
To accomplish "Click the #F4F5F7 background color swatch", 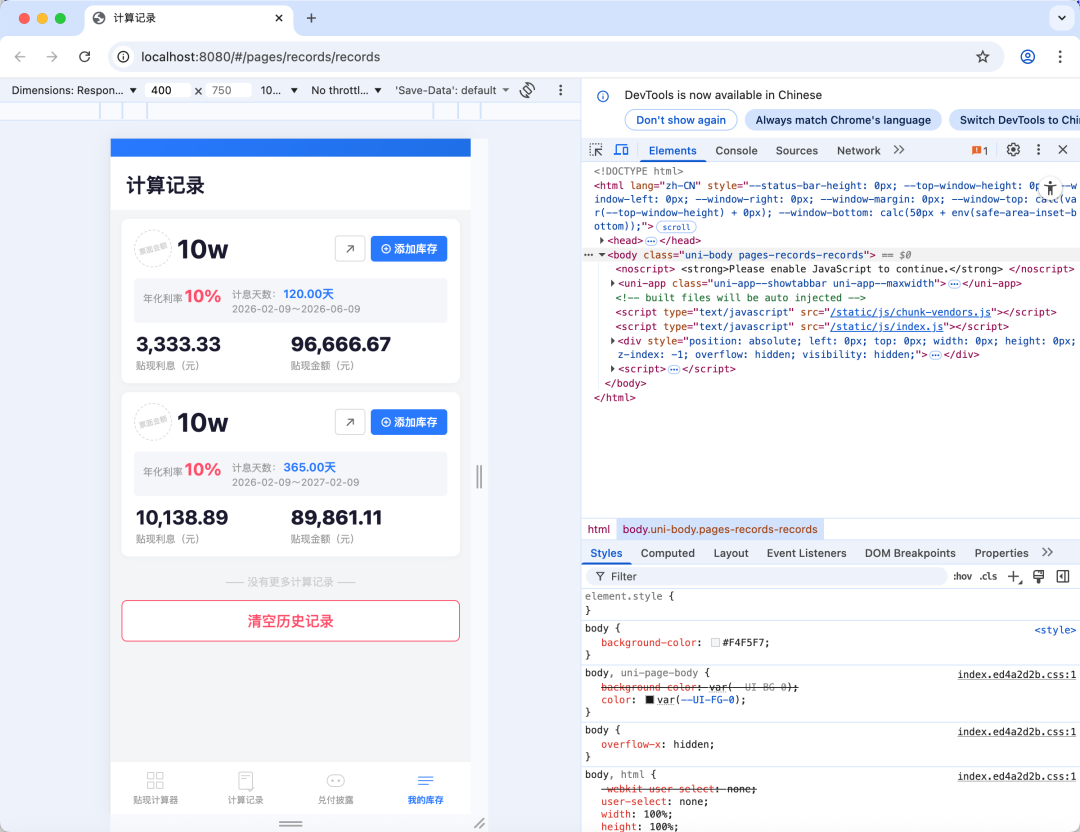I will [x=715, y=643].
